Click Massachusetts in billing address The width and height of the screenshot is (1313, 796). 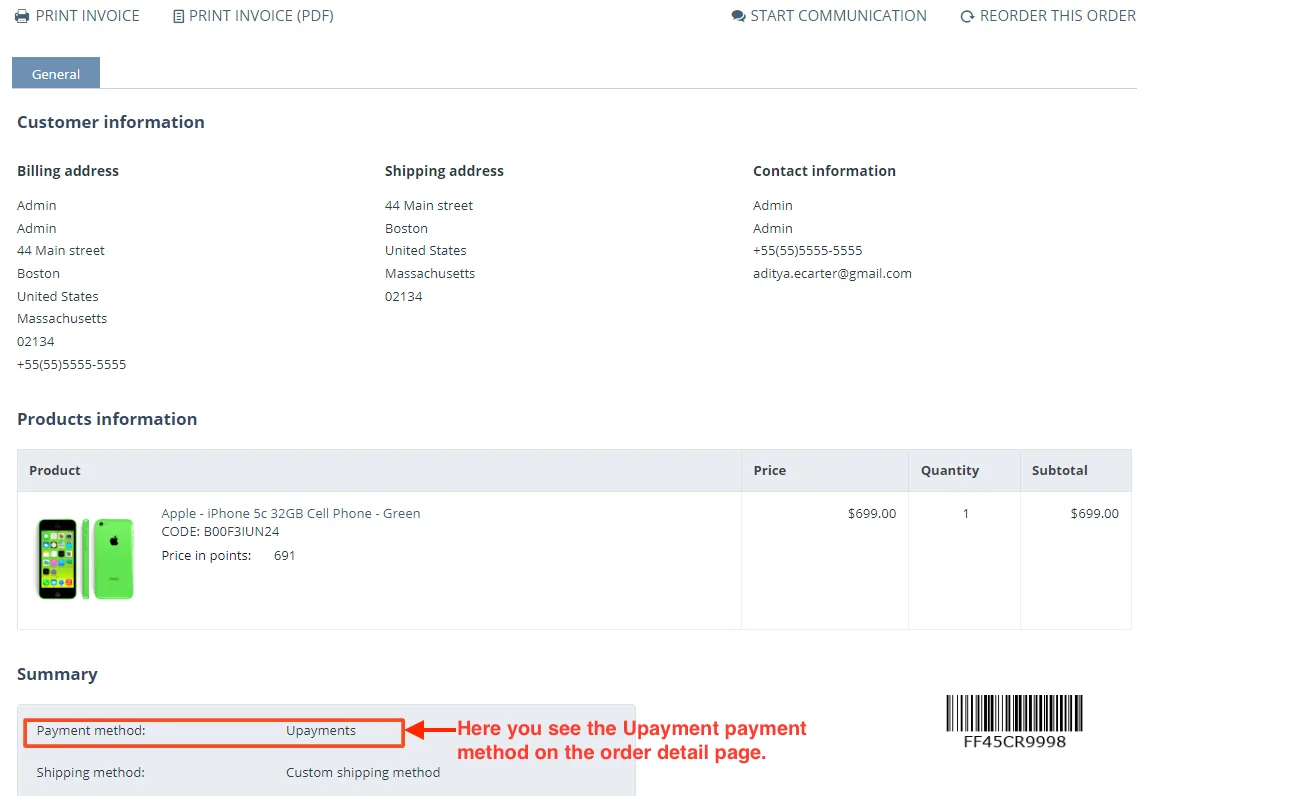[x=62, y=318]
